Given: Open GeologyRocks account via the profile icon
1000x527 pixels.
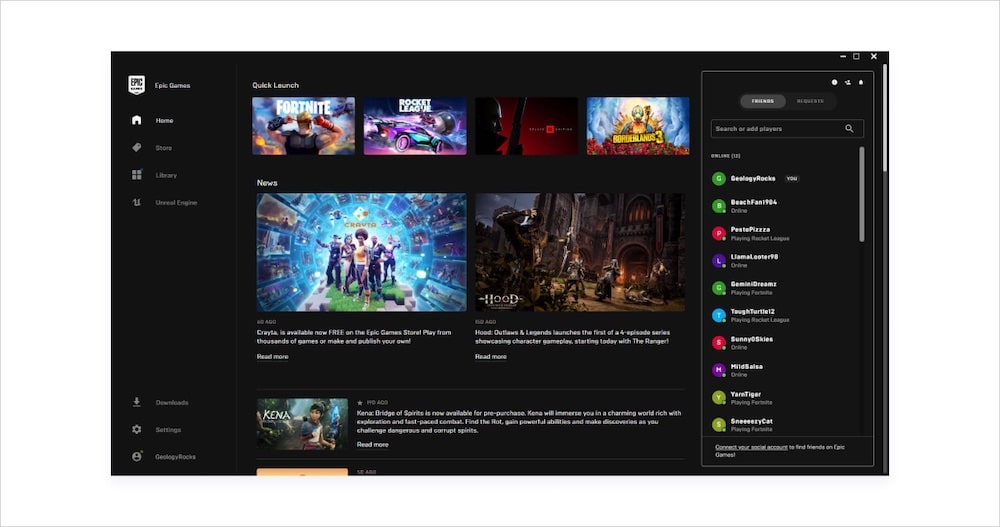Looking at the screenshot, I should (136, 456).
